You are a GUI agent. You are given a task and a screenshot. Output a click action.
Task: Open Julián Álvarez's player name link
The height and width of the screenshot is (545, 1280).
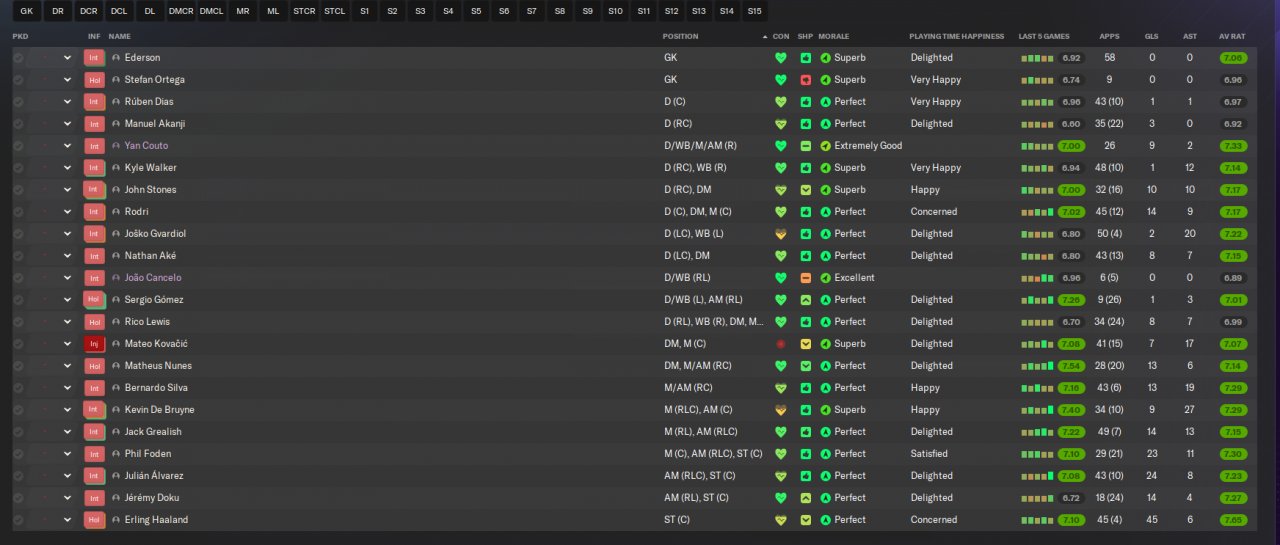point(154,476)
